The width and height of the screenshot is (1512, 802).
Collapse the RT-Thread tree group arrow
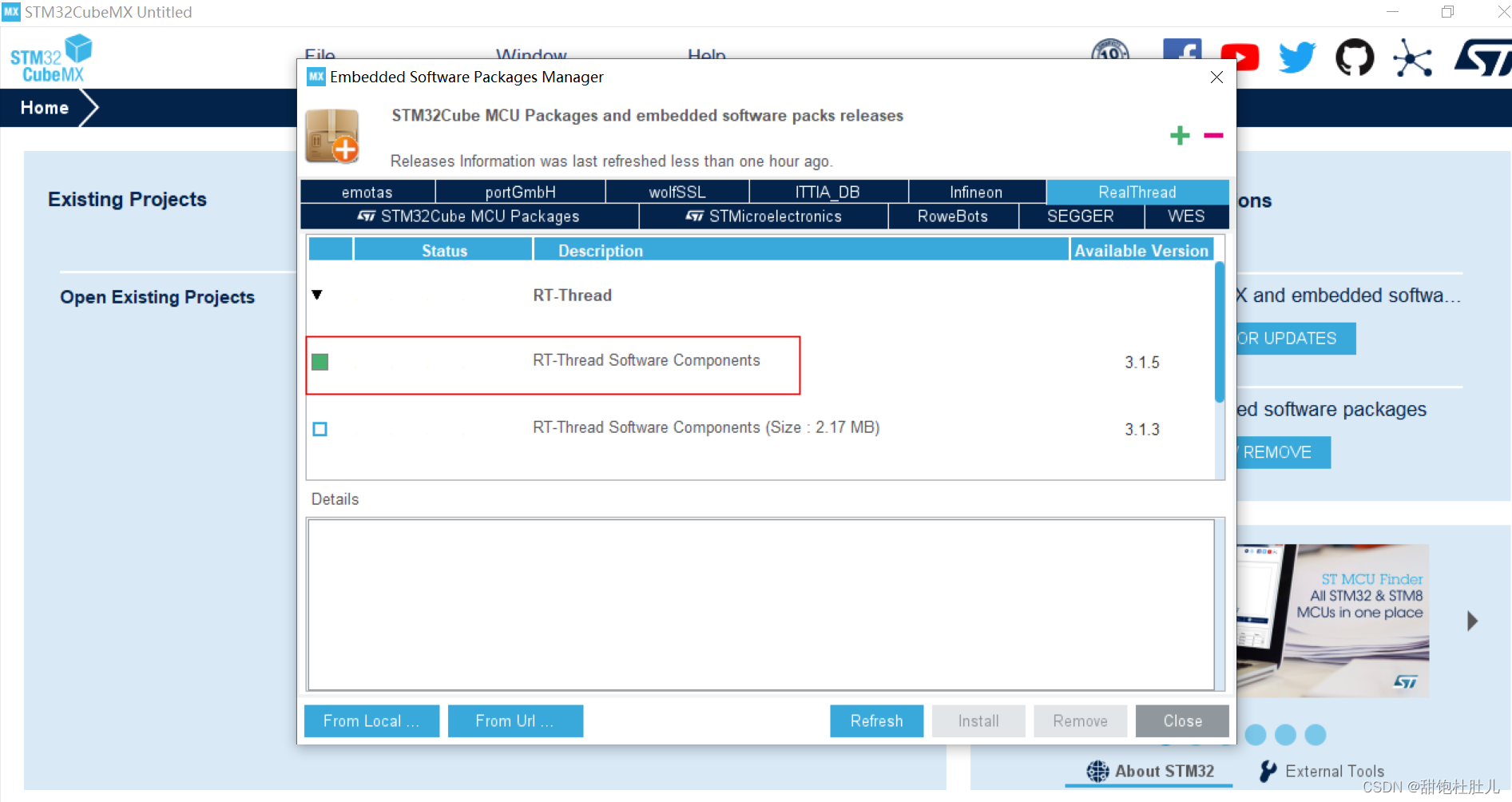[x=317, y=295]
